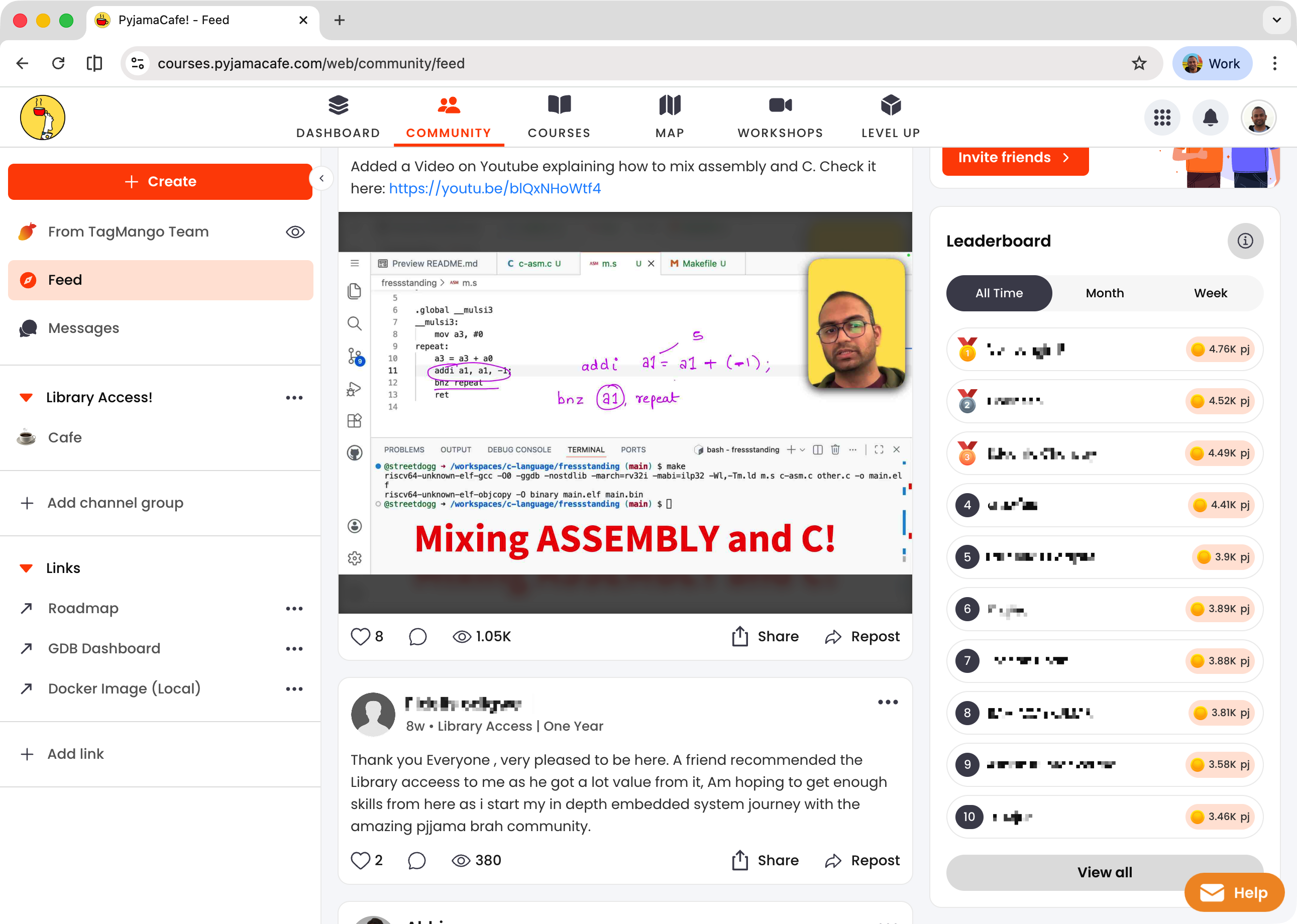
Task: Go to the Workshops section
Action: [x=780, y=117]
